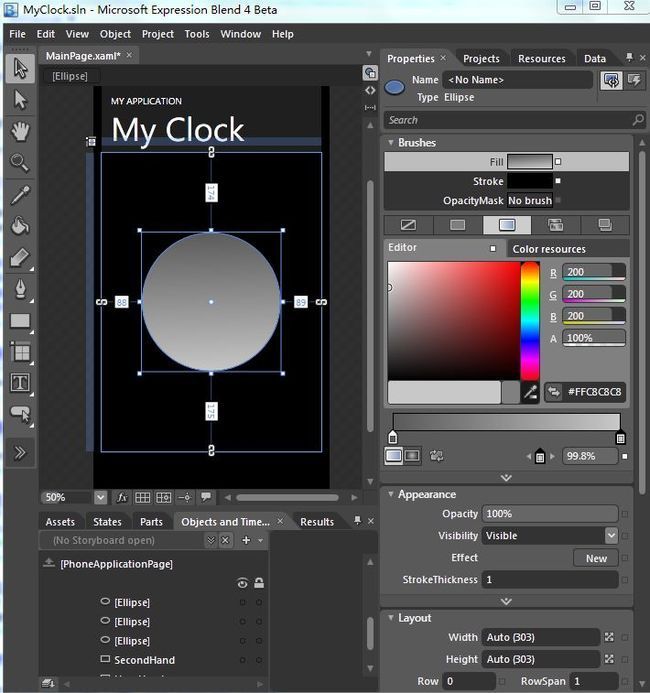Select the Zoom magnifier tool
Screen dimensions: 650x693
pos(20,163)
